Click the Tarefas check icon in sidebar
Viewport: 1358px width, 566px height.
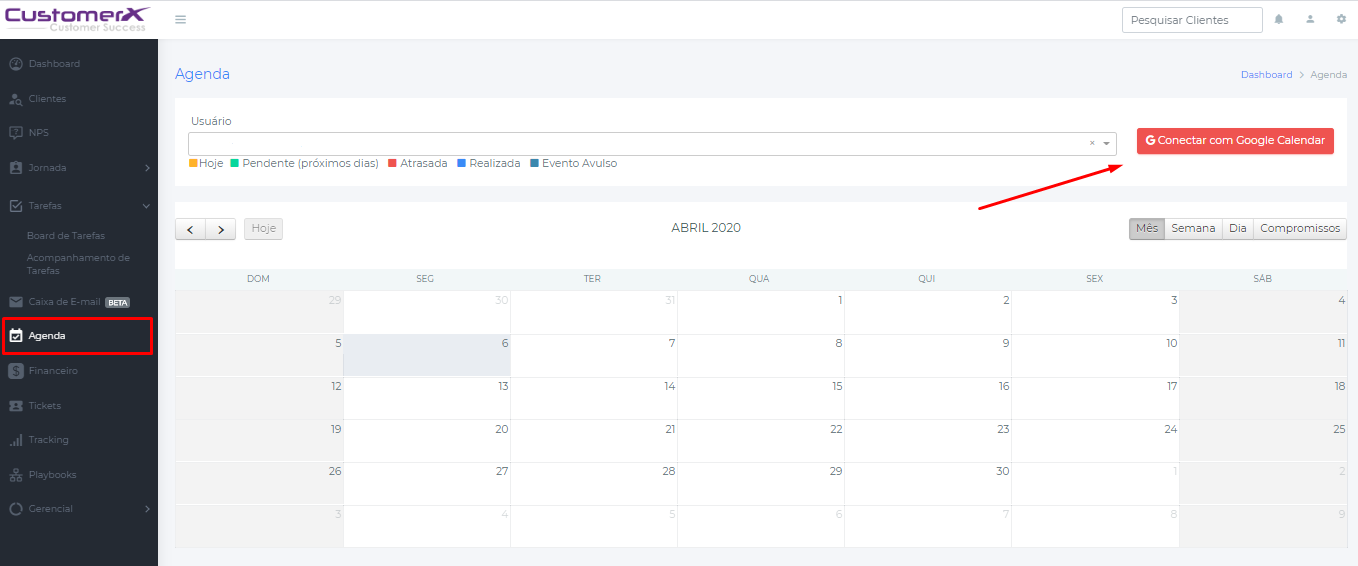click(x=15, y=206)
